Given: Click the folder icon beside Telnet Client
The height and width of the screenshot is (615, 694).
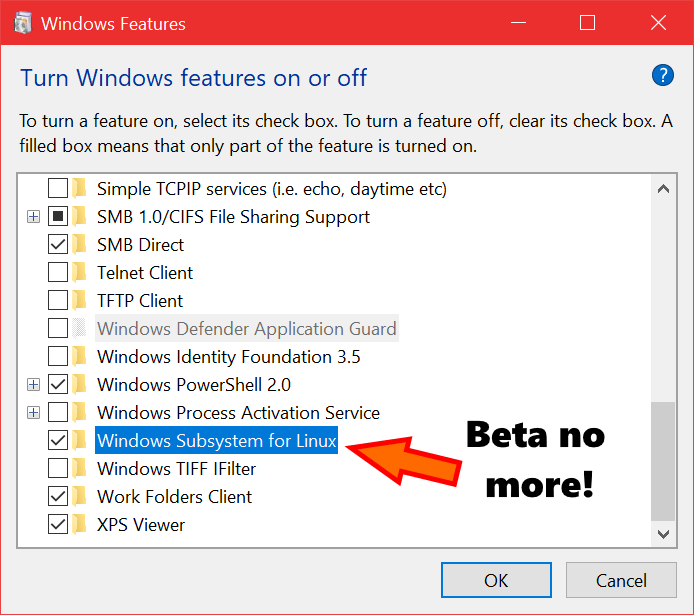Looking at the screenshot, I should coord(80,273).
